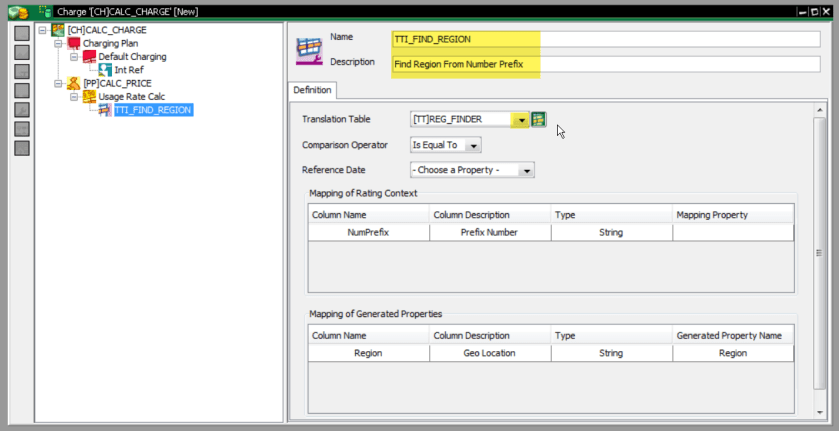Collapse the Usage Rate Calc branch

74,96
